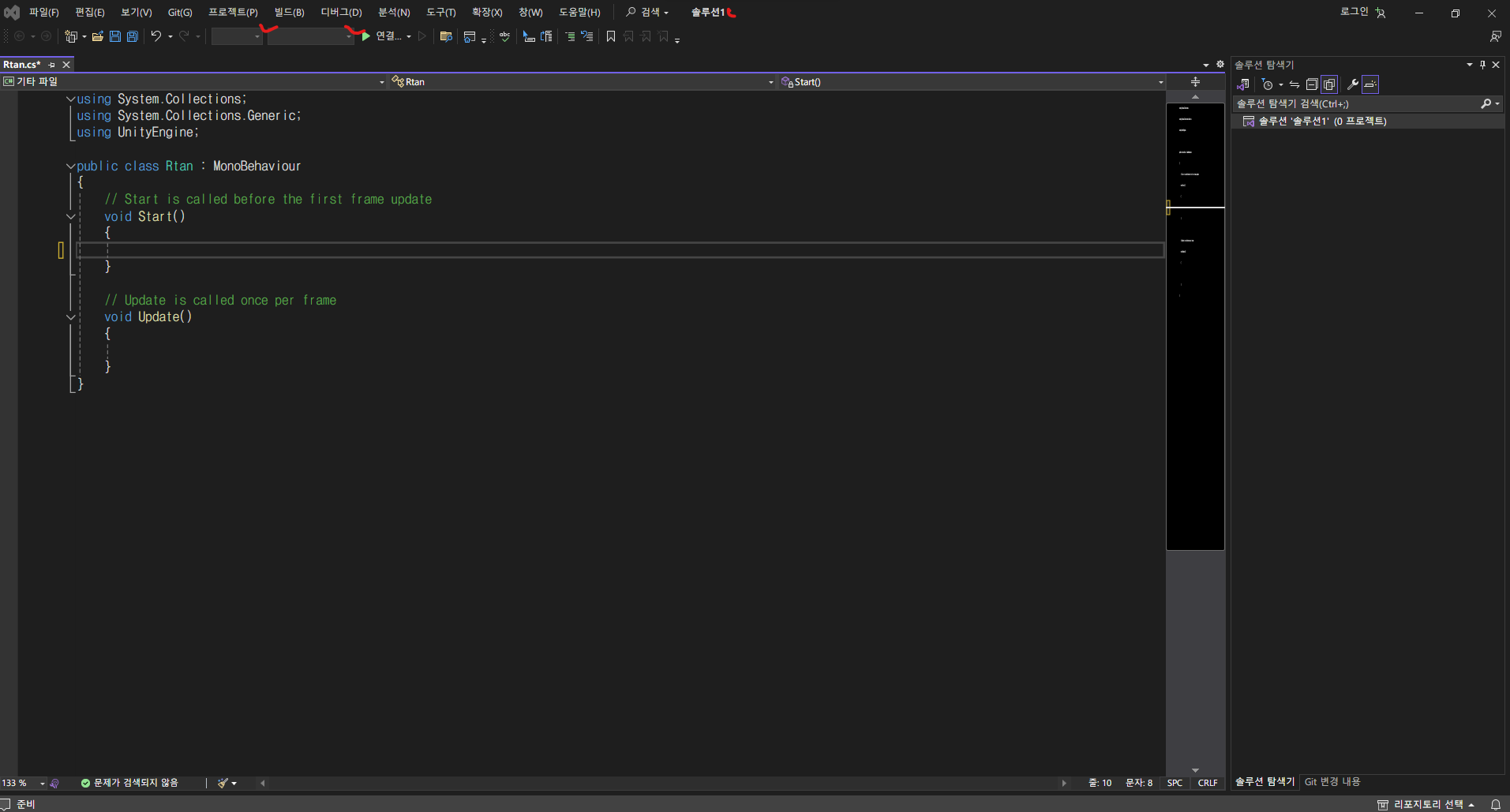The height and width of the screenshot is (812, 1510).
Task: Open the 기타 파일 project dropdown
Action: (193, 82)
